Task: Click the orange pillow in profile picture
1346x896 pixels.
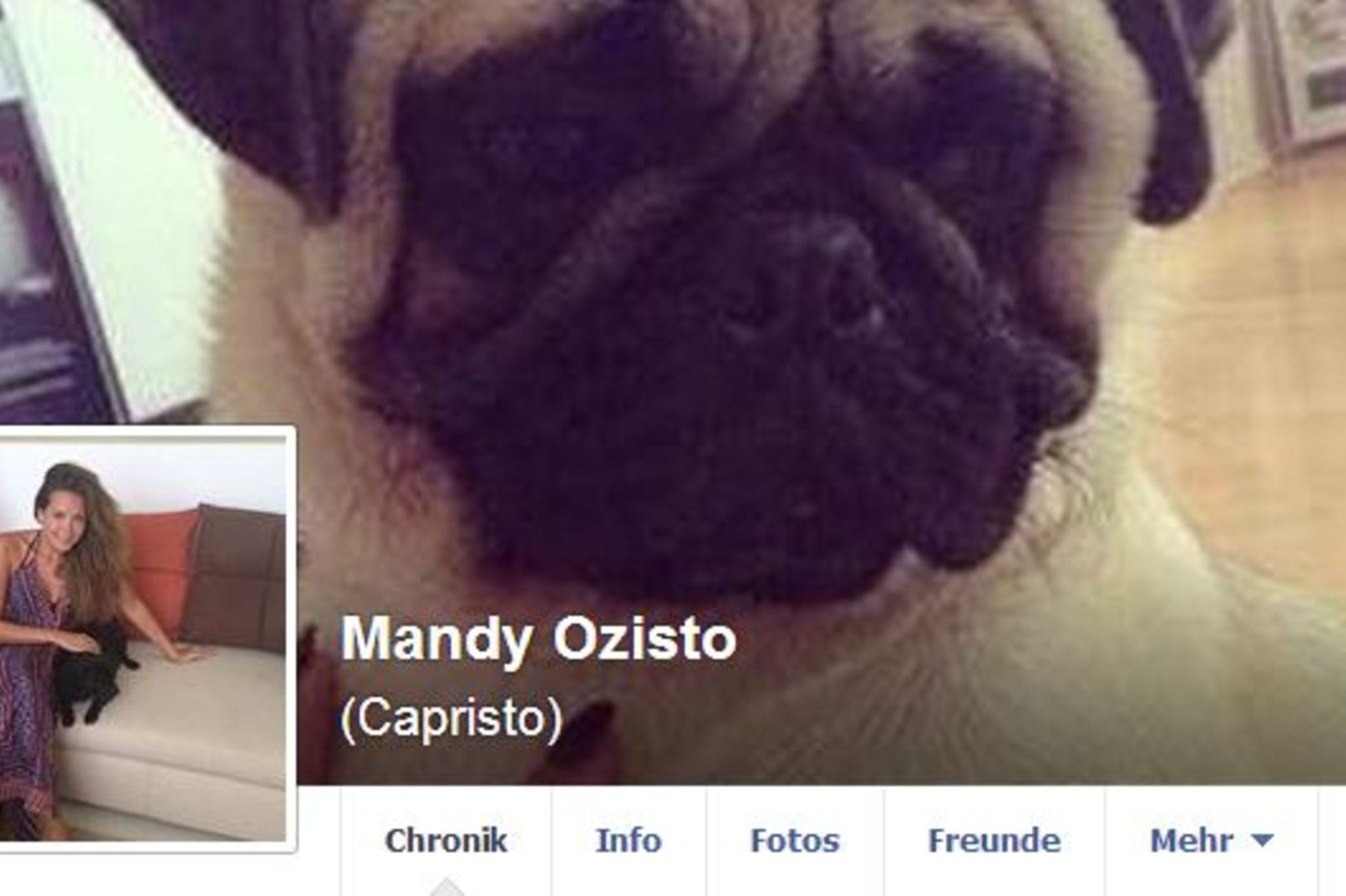Action: coord(160,568)
